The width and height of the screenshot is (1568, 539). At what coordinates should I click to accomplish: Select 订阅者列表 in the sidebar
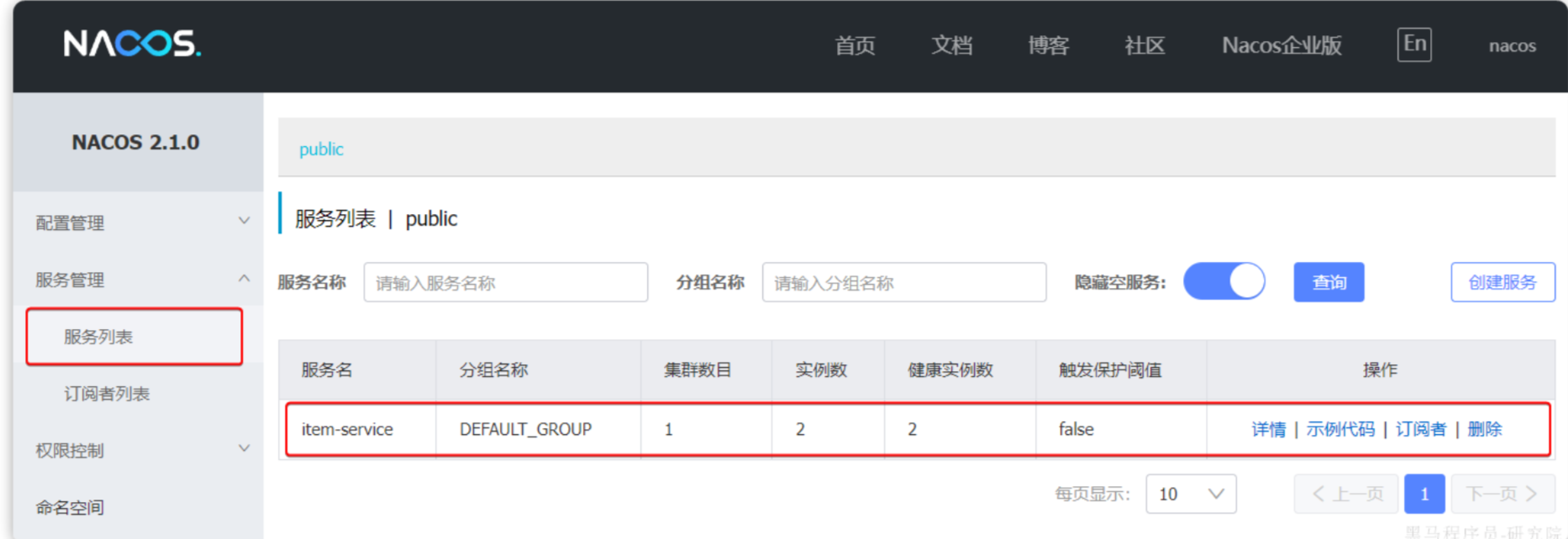point(107,394)
